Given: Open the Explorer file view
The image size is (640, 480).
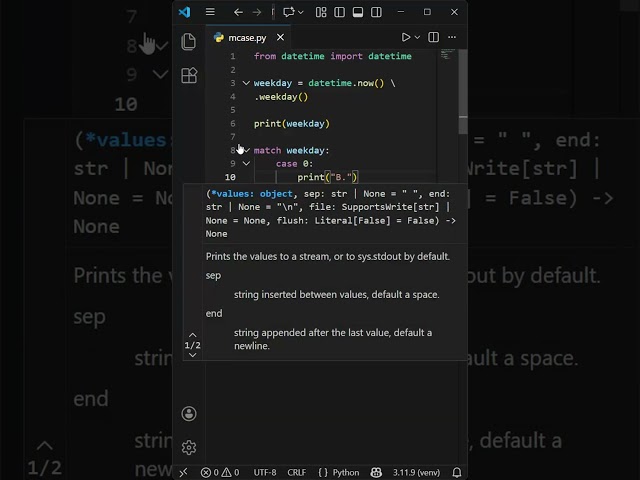Looking at the screenshot, I should 188,42.
